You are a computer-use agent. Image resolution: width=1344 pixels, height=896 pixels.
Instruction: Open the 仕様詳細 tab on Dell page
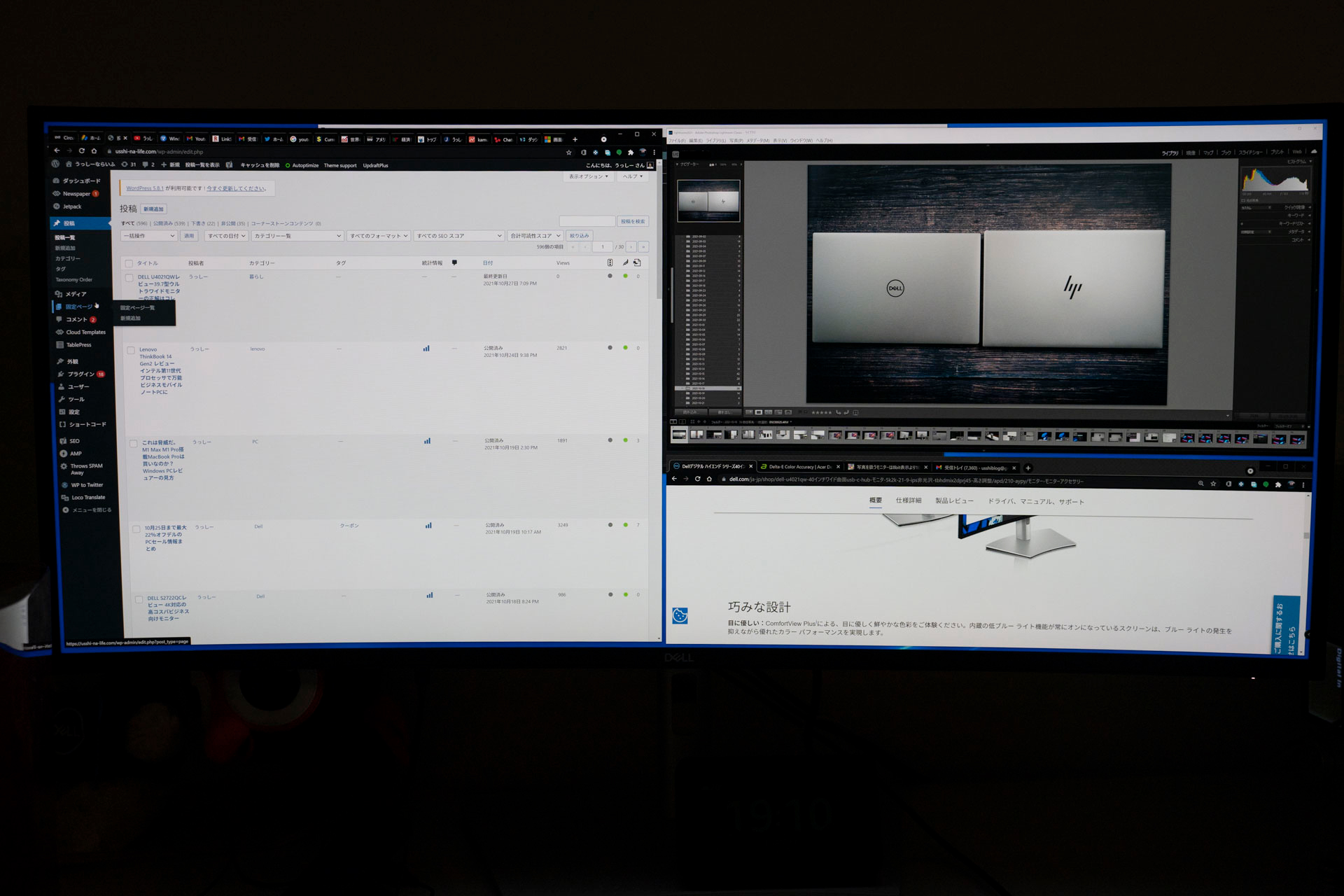pyautogui.click(x=909, y=500)
